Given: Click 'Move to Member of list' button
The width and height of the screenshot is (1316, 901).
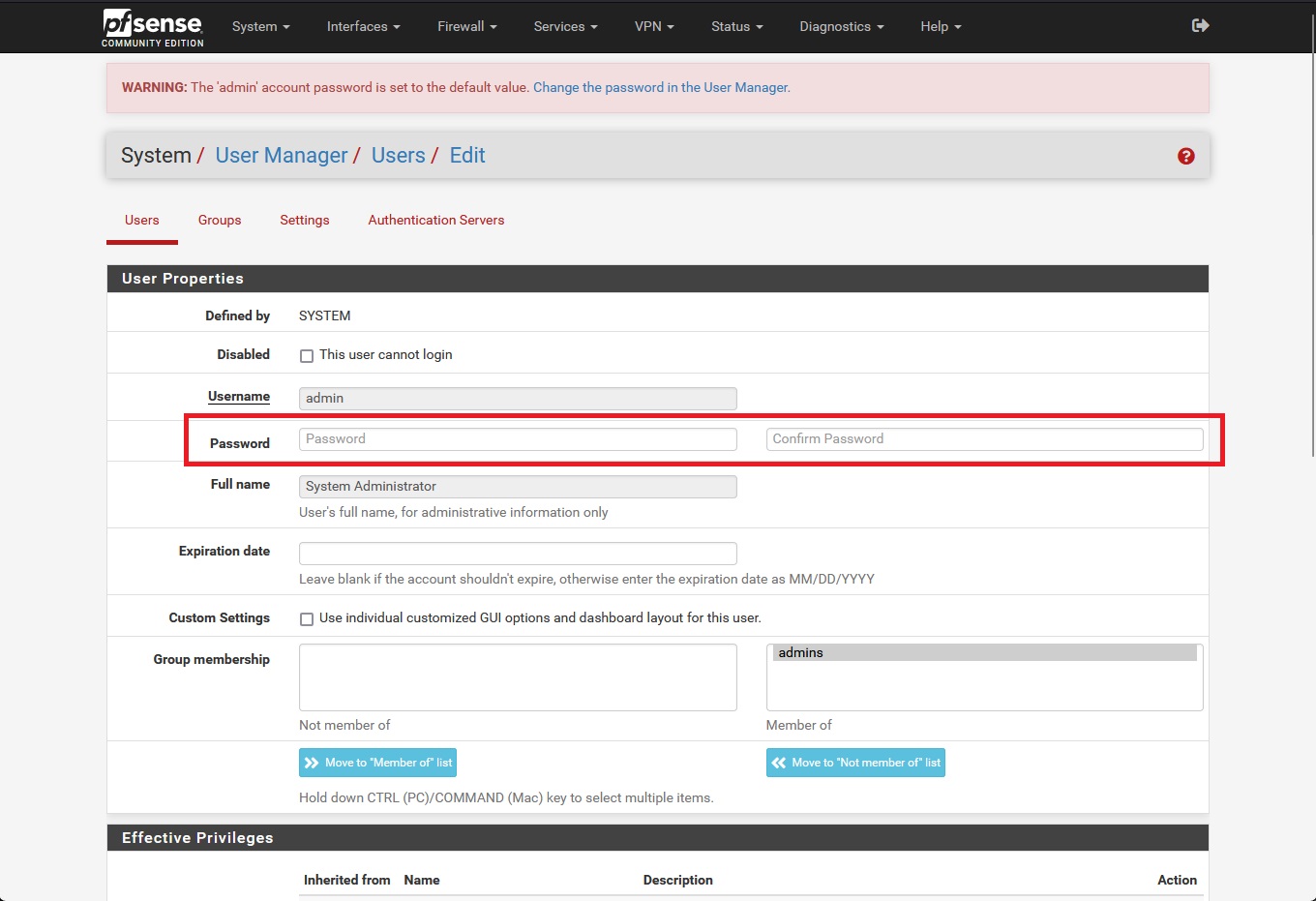Looking at the screenshot, I should point(377,763).
